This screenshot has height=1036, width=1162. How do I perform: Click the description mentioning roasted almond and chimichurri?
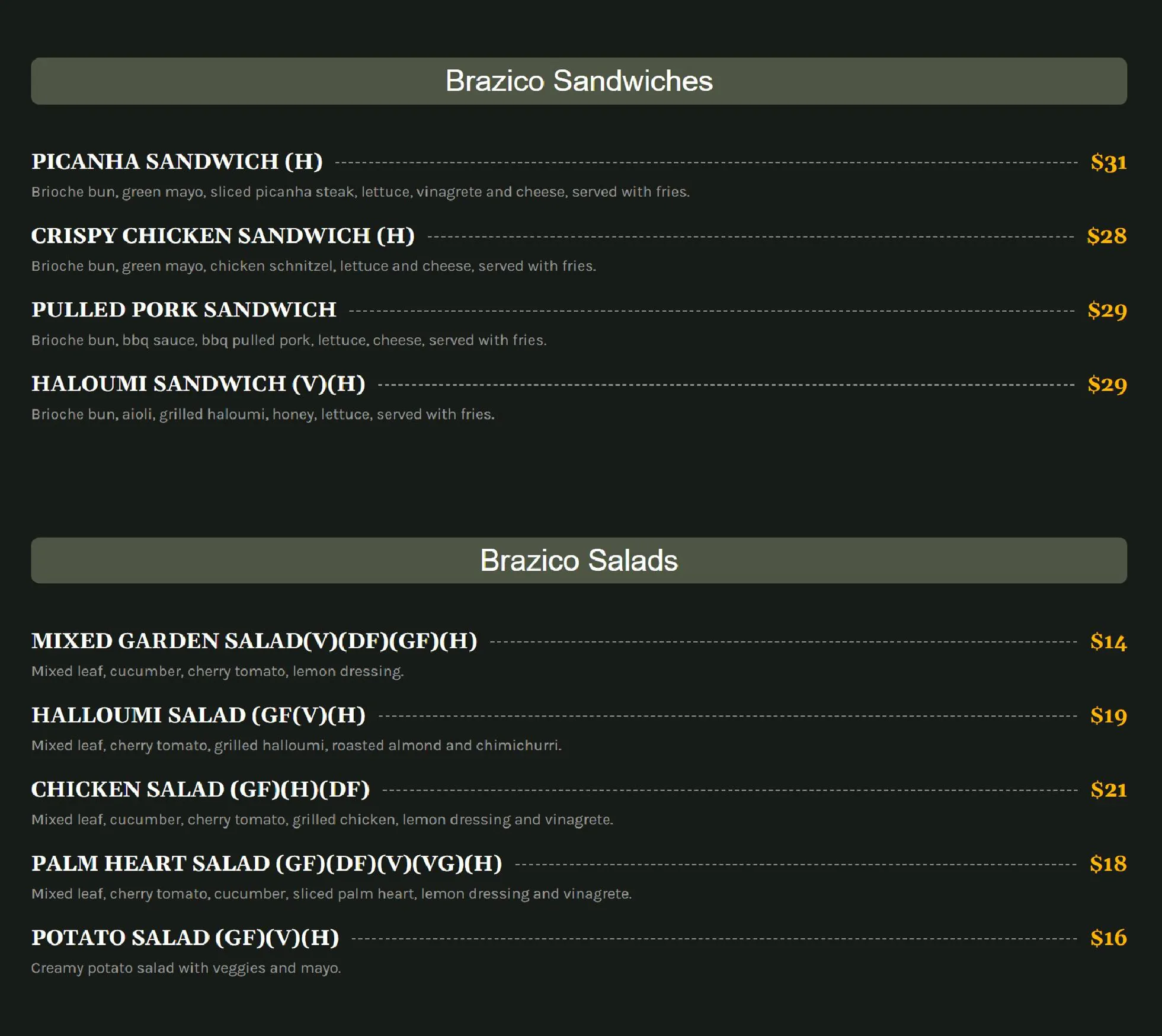tap(296, 746)
